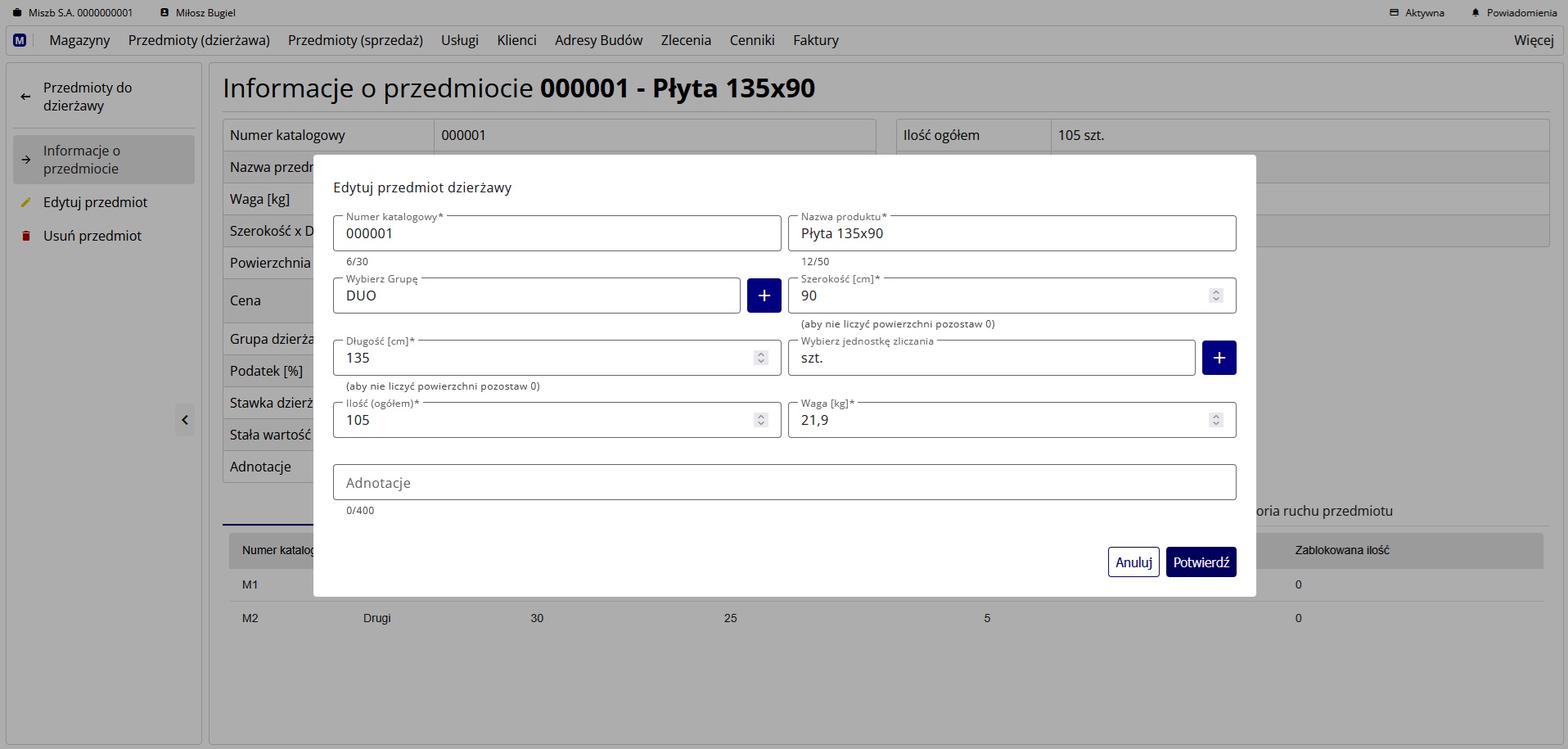
Task: Add a new group with the plus icon
Action: (x=764, y=296)
